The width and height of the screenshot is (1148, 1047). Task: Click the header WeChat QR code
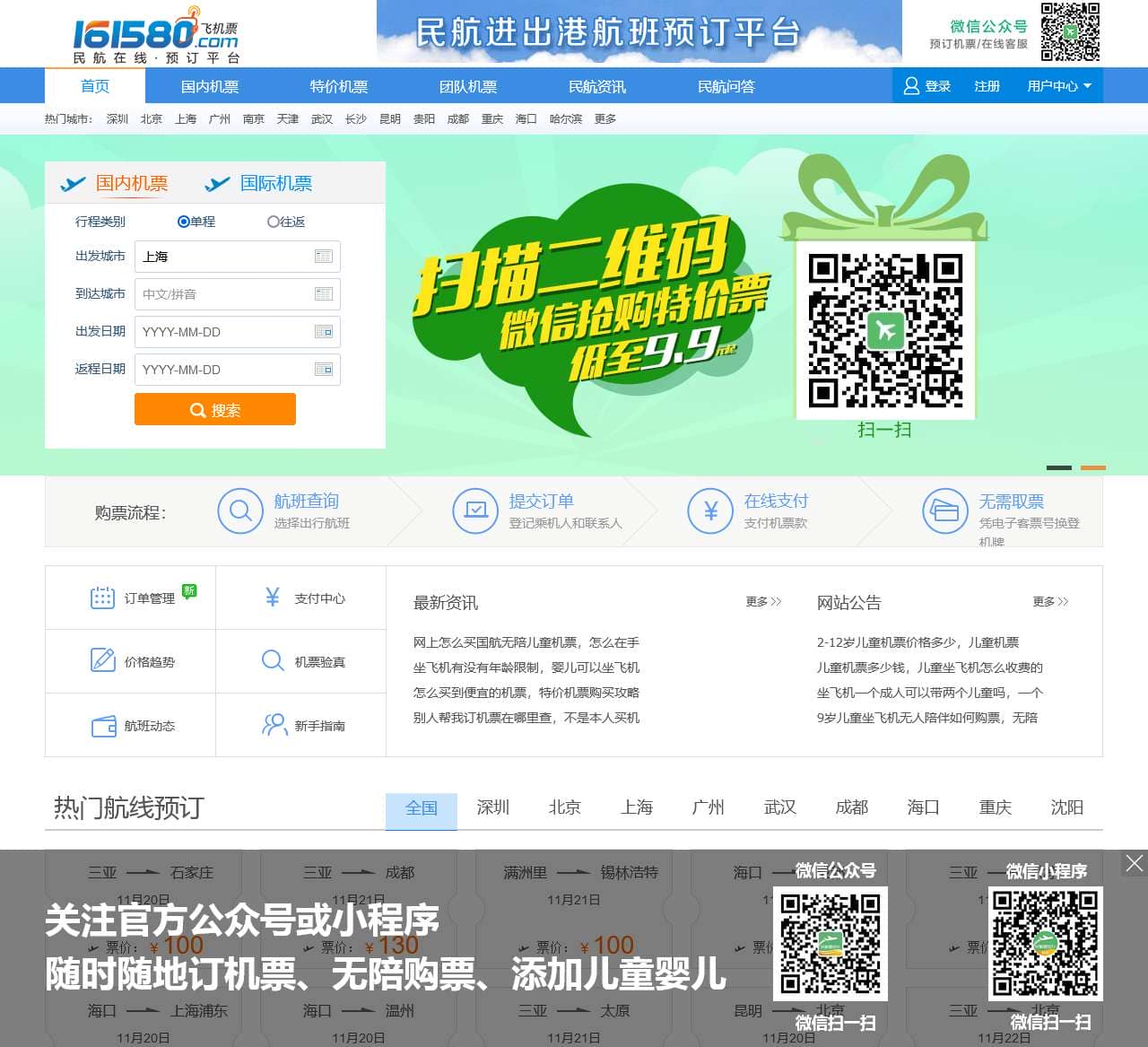1070,32
